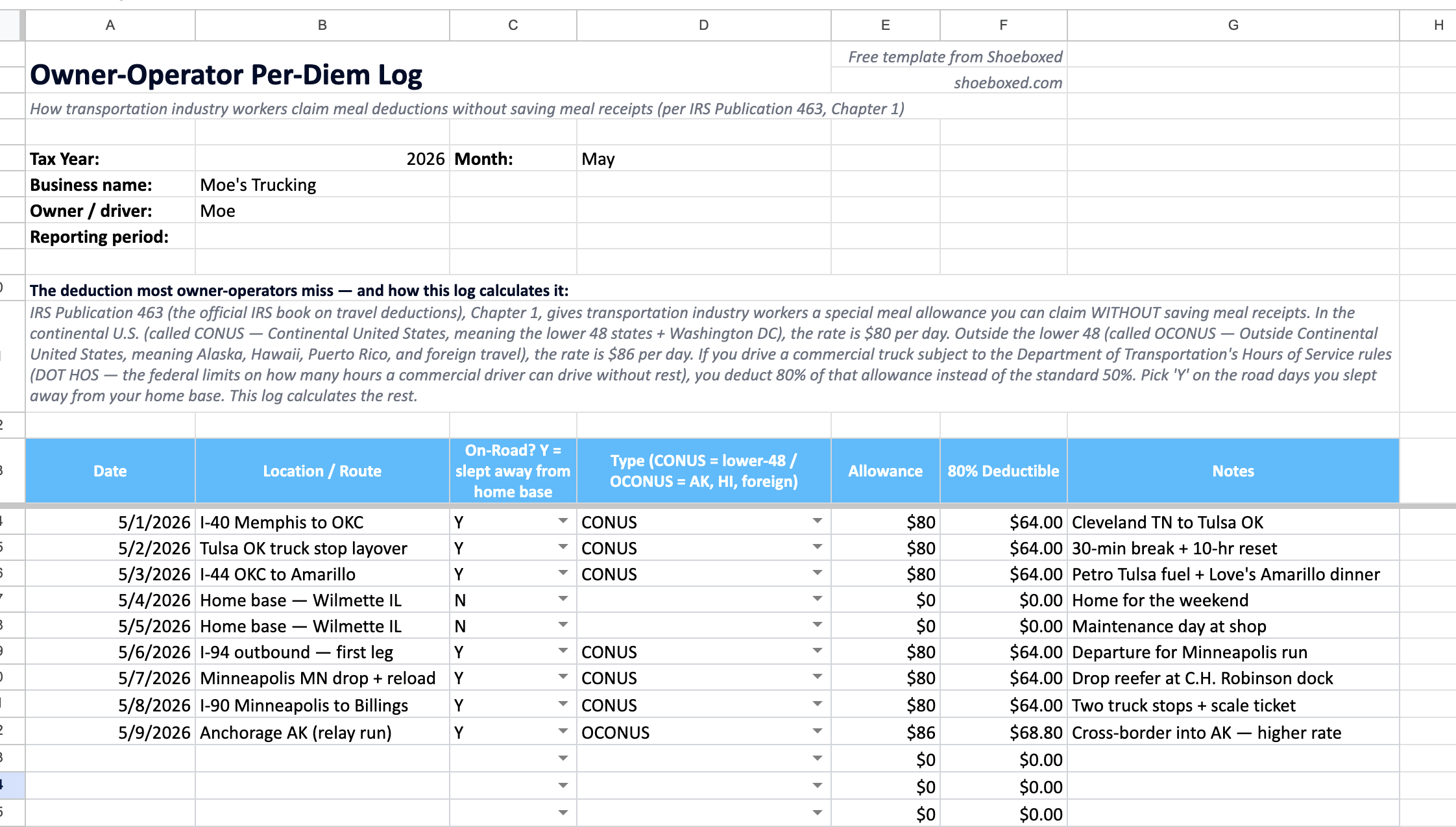
Task: Select N value in 5/5/2026 On-Road cell
Action: (460, 626)
